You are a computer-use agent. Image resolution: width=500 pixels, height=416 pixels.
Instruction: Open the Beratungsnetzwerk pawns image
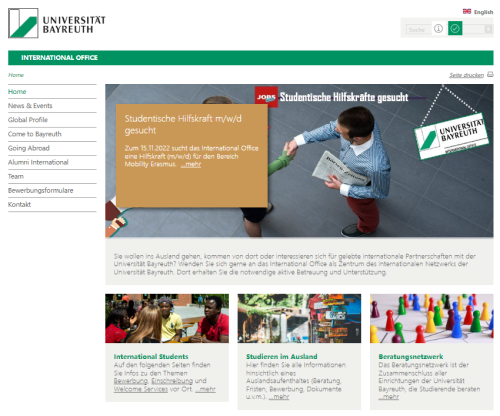[x=432, y=318]
